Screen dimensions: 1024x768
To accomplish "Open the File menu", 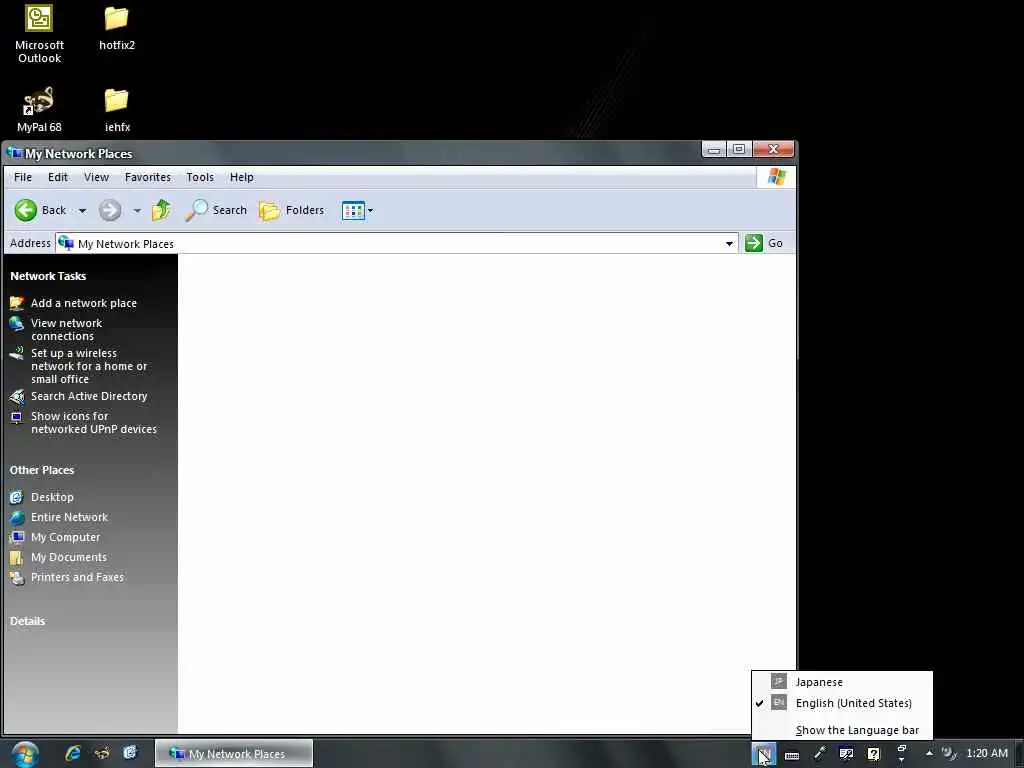I will click(x=23, y=177).
